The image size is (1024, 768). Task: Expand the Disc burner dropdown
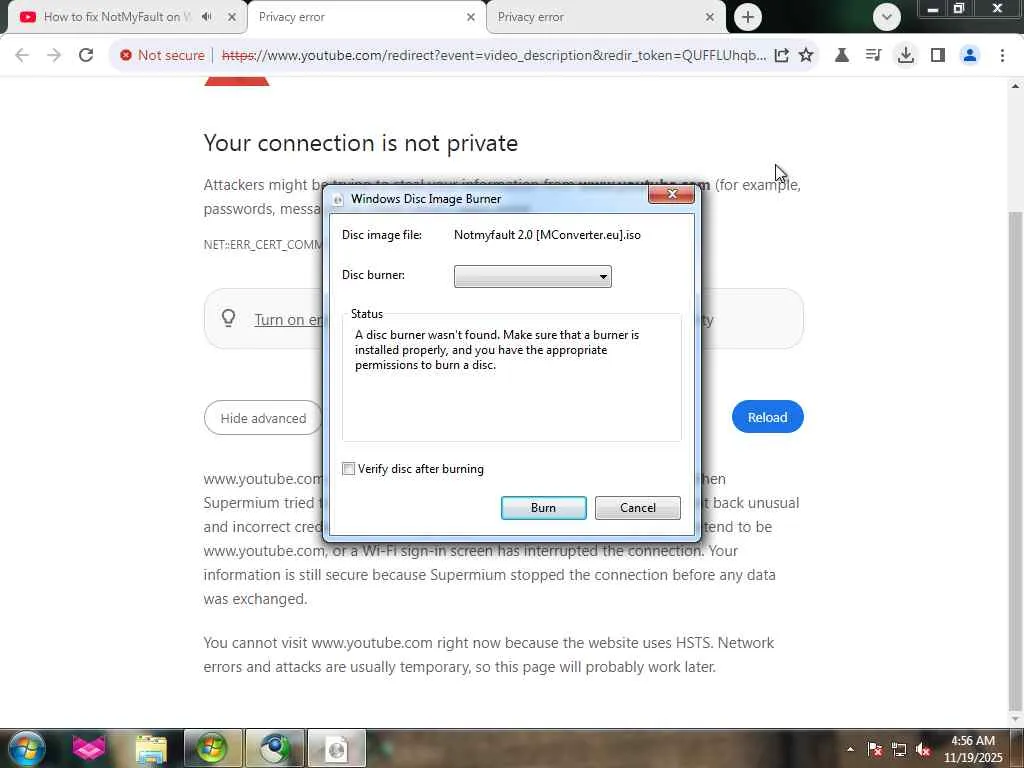click(x=532, y=276)
